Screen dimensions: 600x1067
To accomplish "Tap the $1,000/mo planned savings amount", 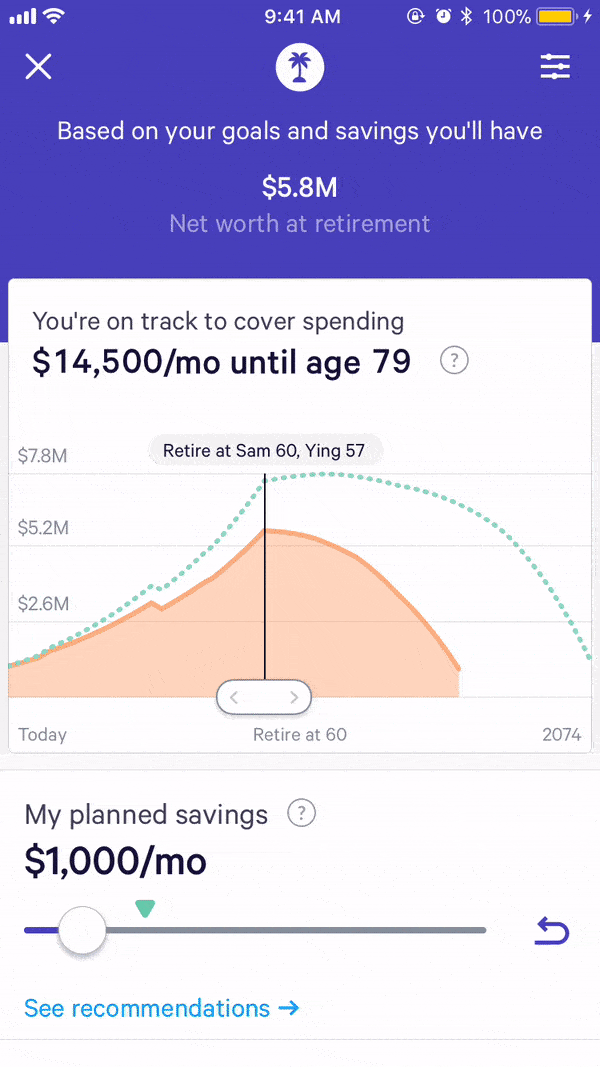I will [115, 861].
